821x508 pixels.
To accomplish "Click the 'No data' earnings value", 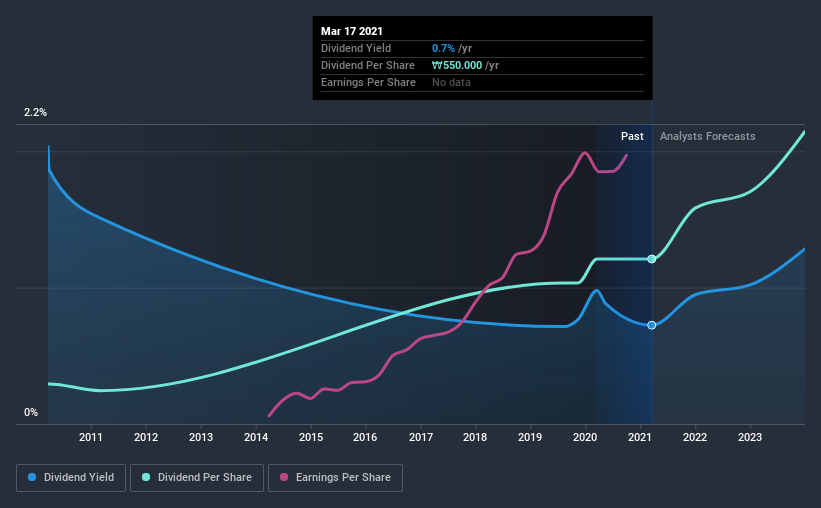I will 451,82.
